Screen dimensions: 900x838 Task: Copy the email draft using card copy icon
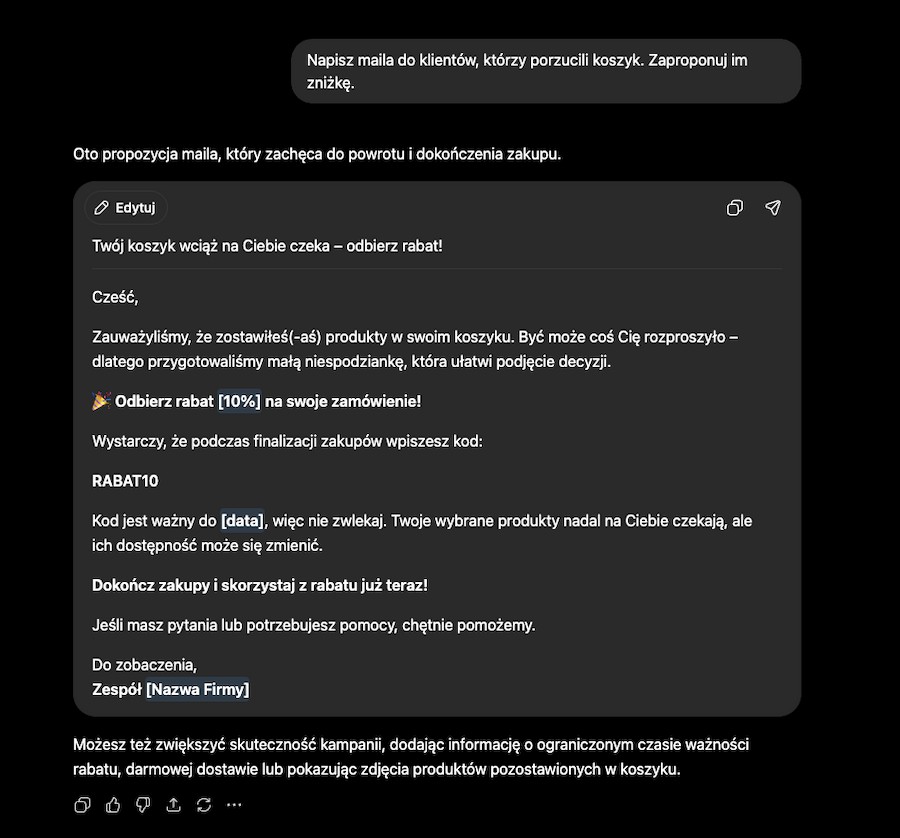point(735,208)
